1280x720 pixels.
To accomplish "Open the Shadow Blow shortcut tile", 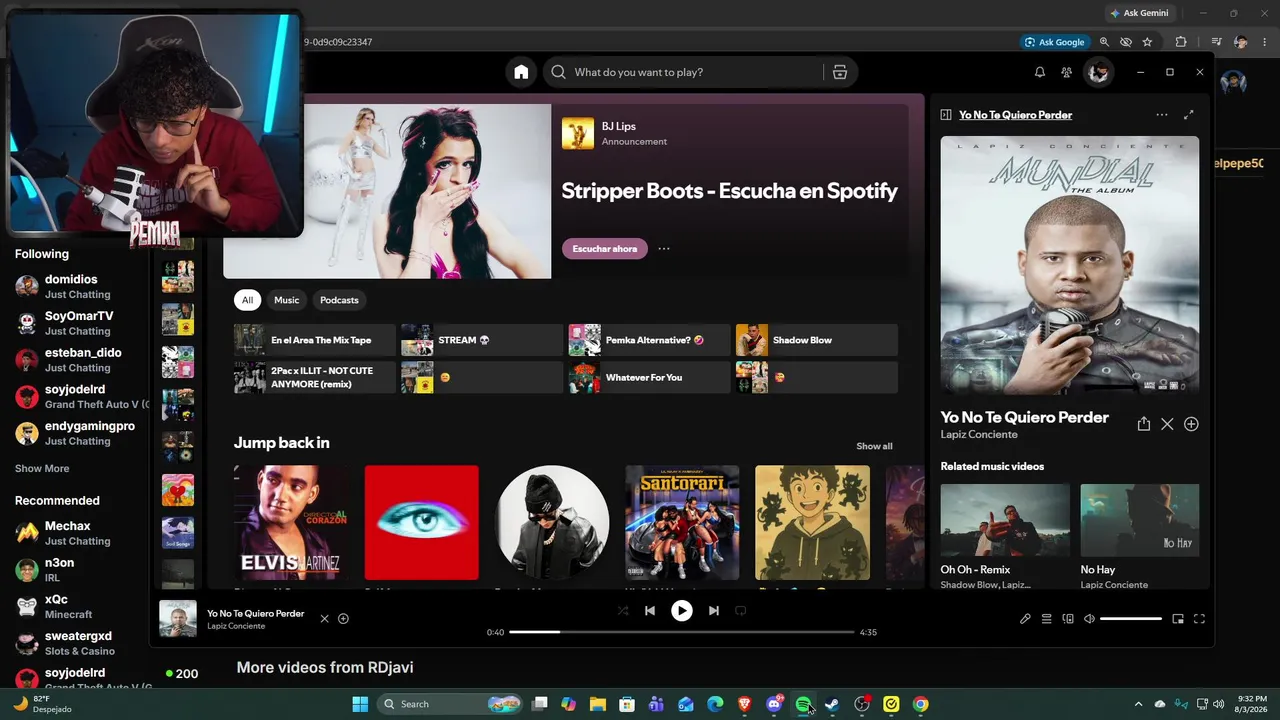I will point(817,340).
